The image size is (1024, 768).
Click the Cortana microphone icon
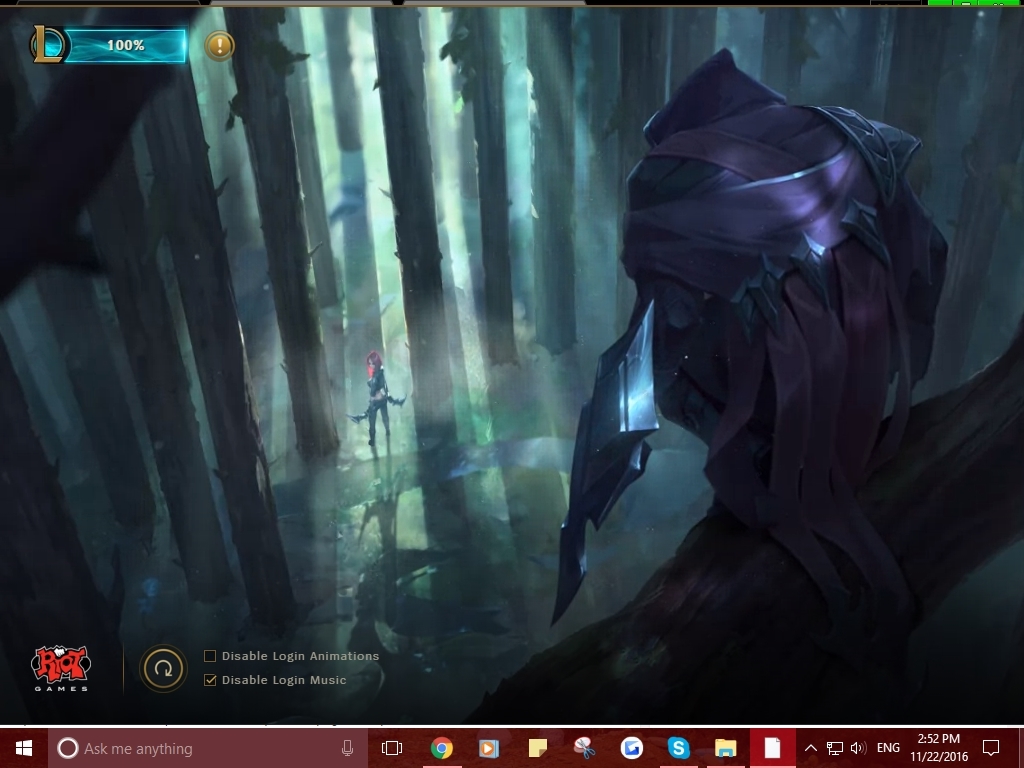(347, 748)
